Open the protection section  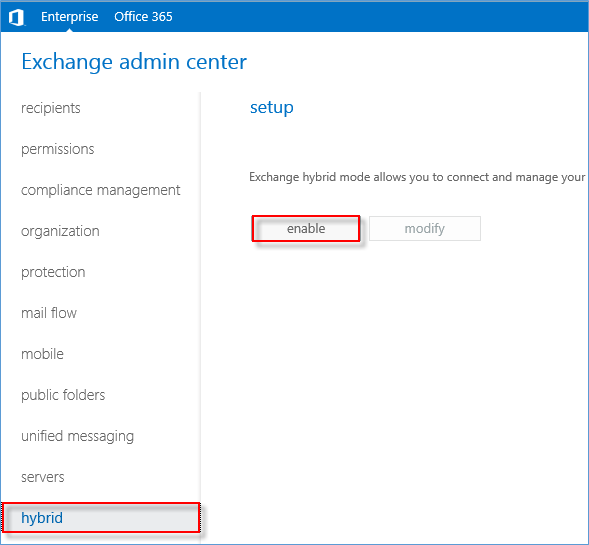tap(53, 272)
